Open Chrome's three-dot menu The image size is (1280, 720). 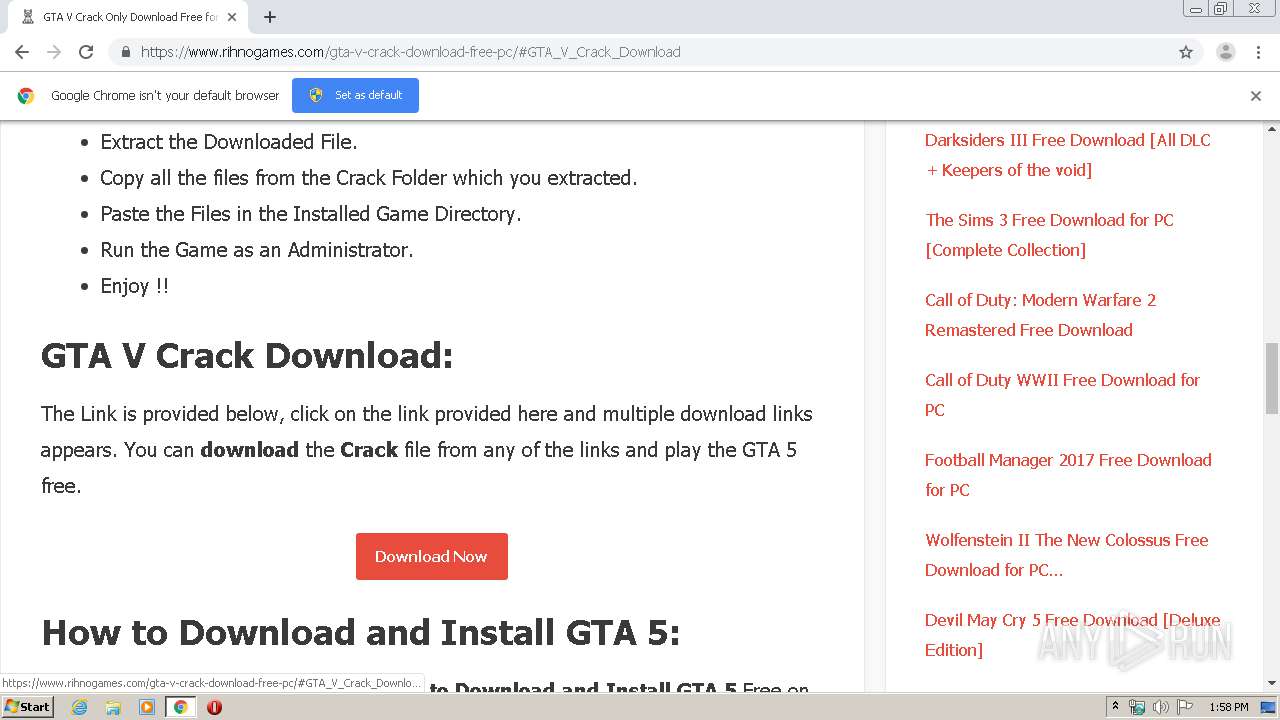point(1258,52)
